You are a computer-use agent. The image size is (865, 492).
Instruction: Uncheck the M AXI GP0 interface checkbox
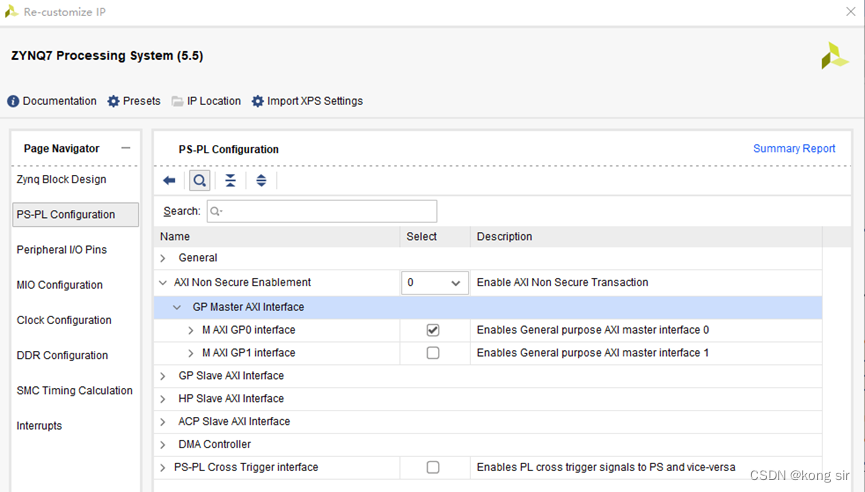pos(433,330)
